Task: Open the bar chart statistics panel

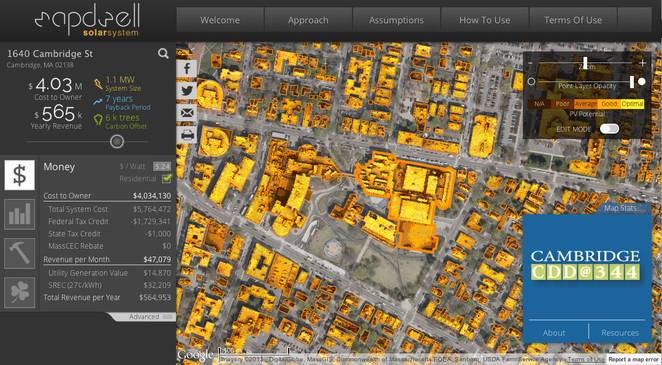Action: (x=19, y=214)
